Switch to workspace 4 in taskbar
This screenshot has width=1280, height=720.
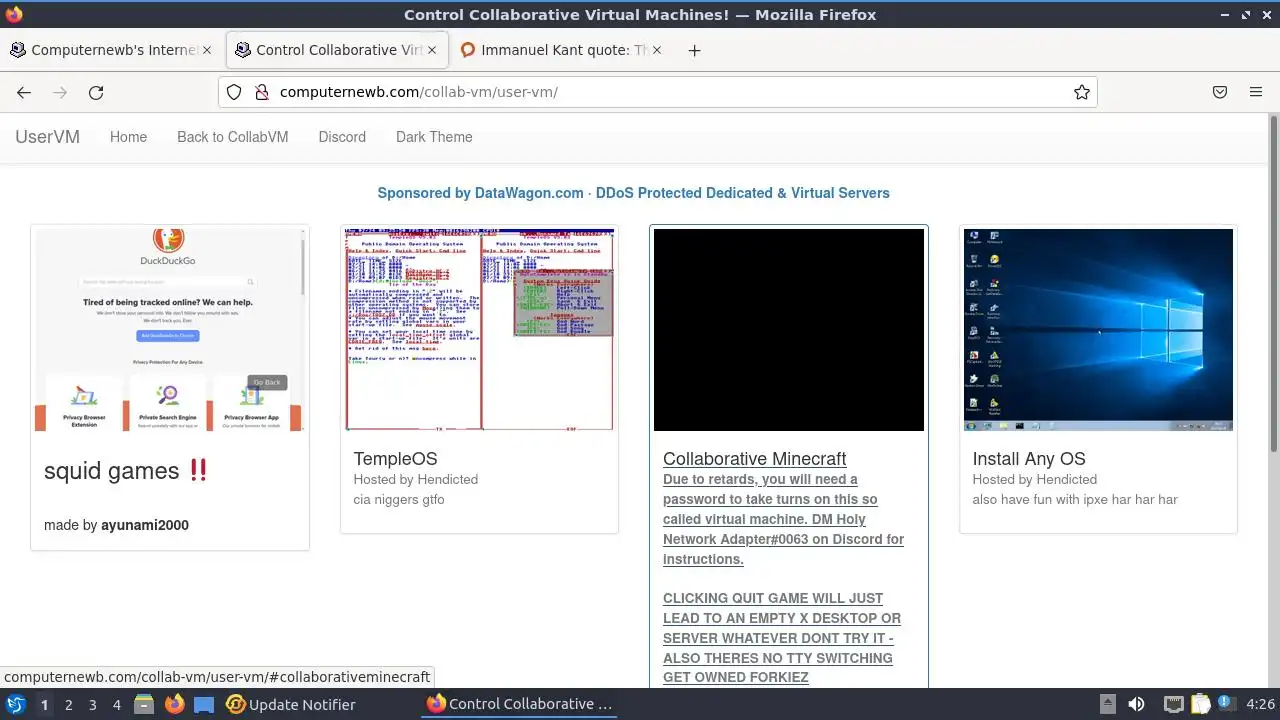[x=116, y=705]
